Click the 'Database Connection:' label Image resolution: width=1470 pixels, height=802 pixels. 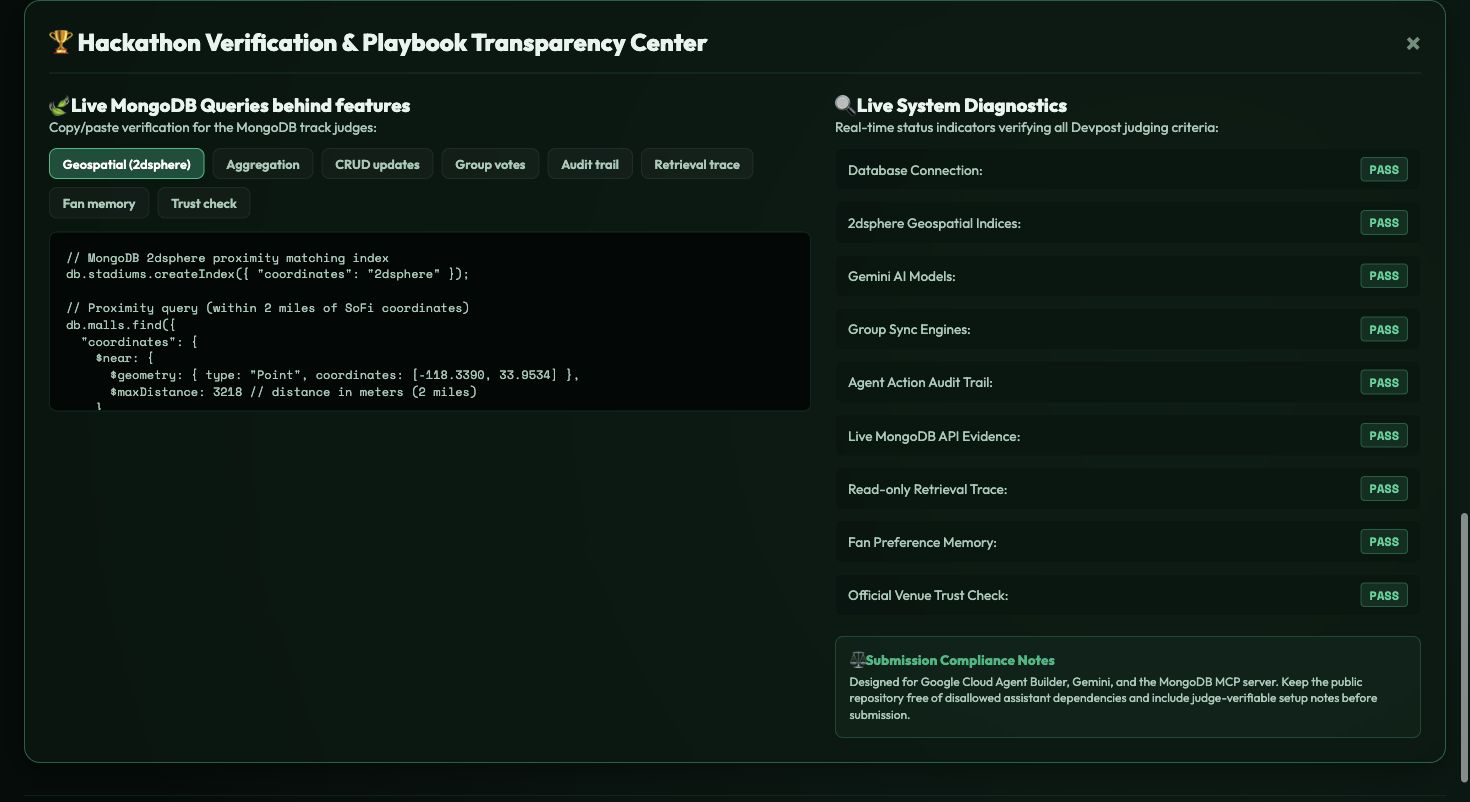point(915,170)
